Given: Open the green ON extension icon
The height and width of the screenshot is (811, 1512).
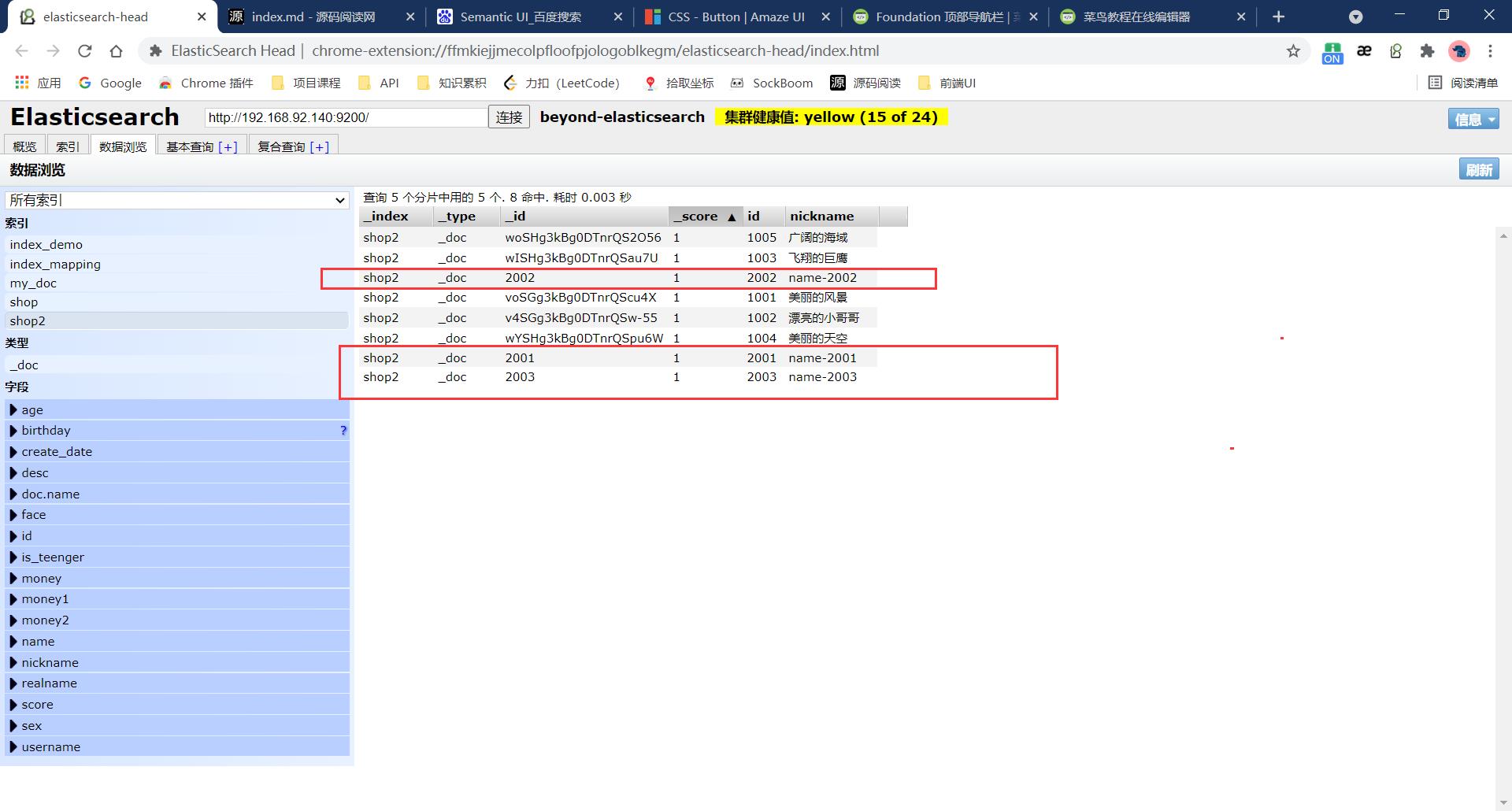Looking at the screenshot, I should (x=1332, y=52).
